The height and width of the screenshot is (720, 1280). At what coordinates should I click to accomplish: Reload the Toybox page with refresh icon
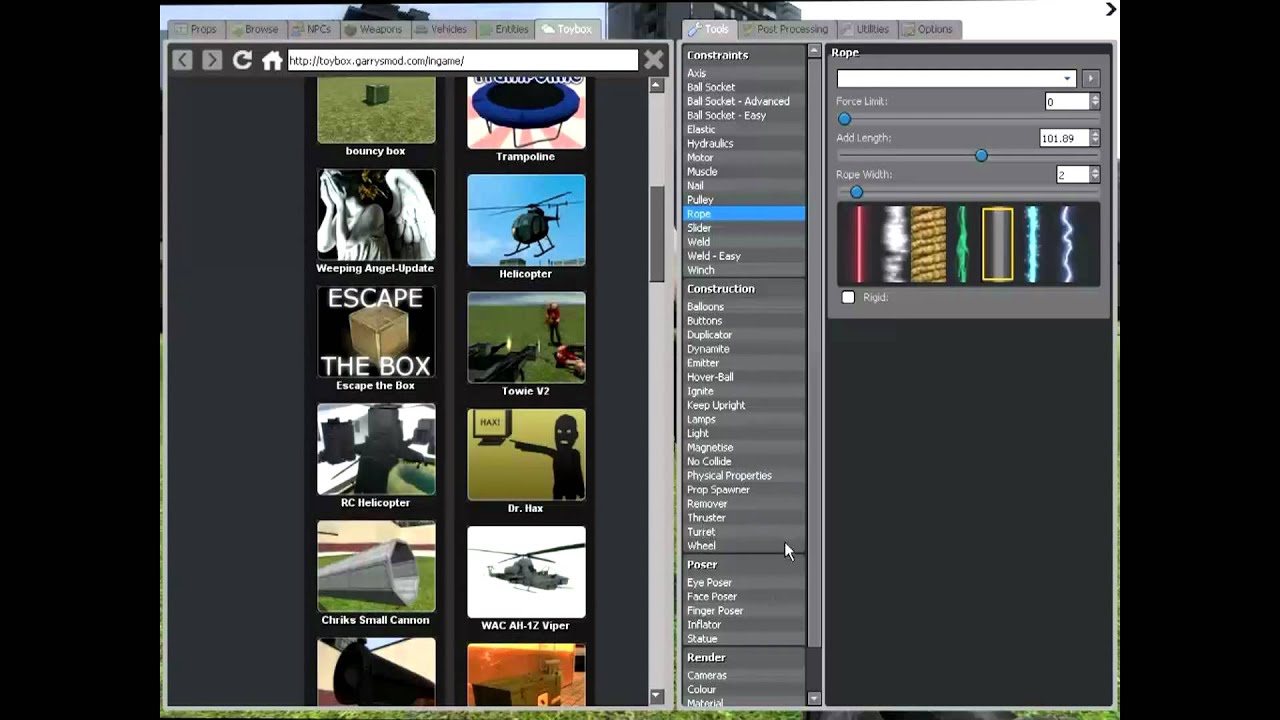(x=242, y=60)
